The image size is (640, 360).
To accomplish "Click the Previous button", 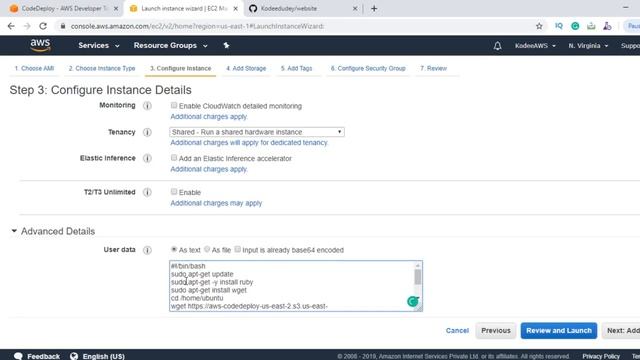I will (496, 331).
